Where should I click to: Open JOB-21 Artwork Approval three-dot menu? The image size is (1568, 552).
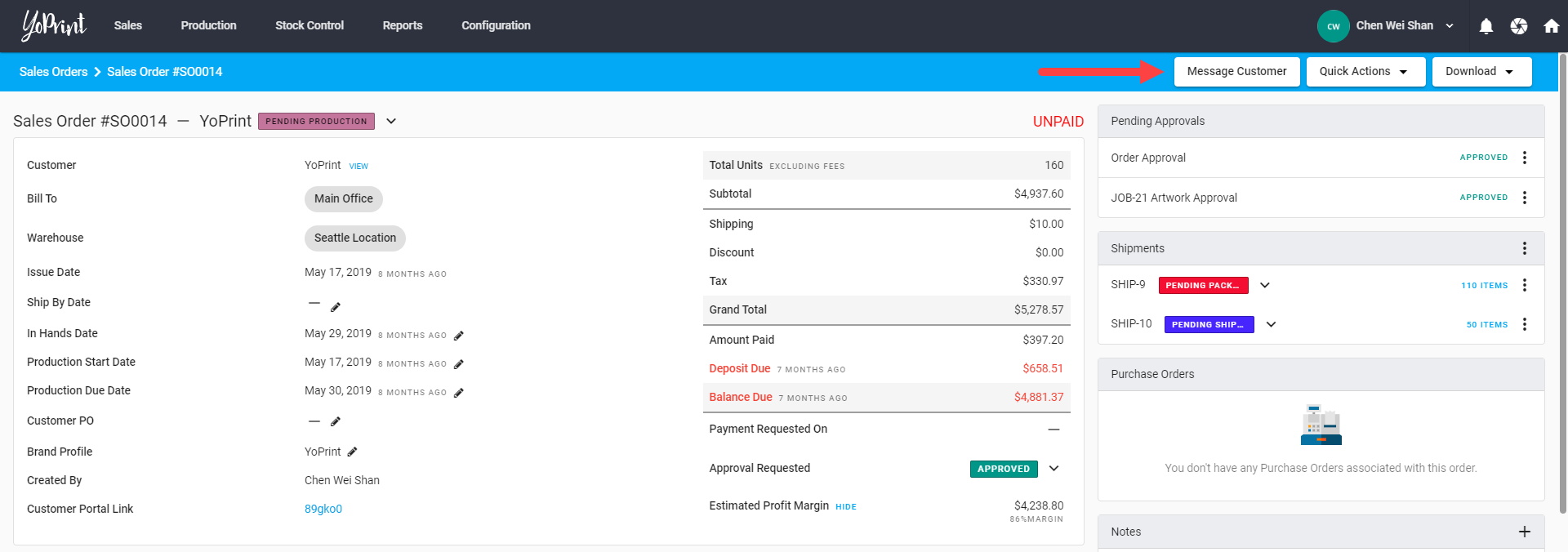(1525, 198)
